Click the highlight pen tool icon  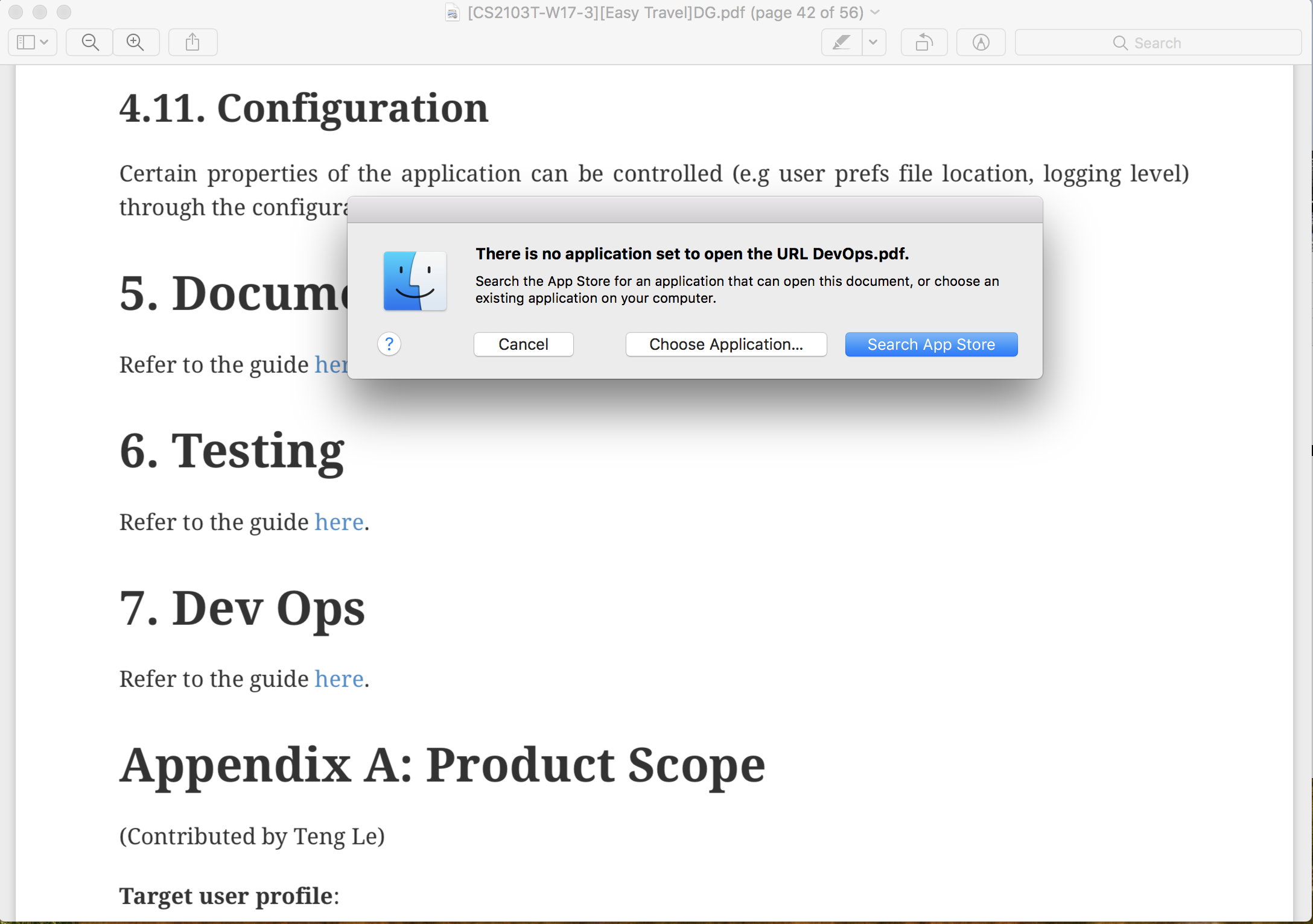pyautogui.click(x=842, y=42)
